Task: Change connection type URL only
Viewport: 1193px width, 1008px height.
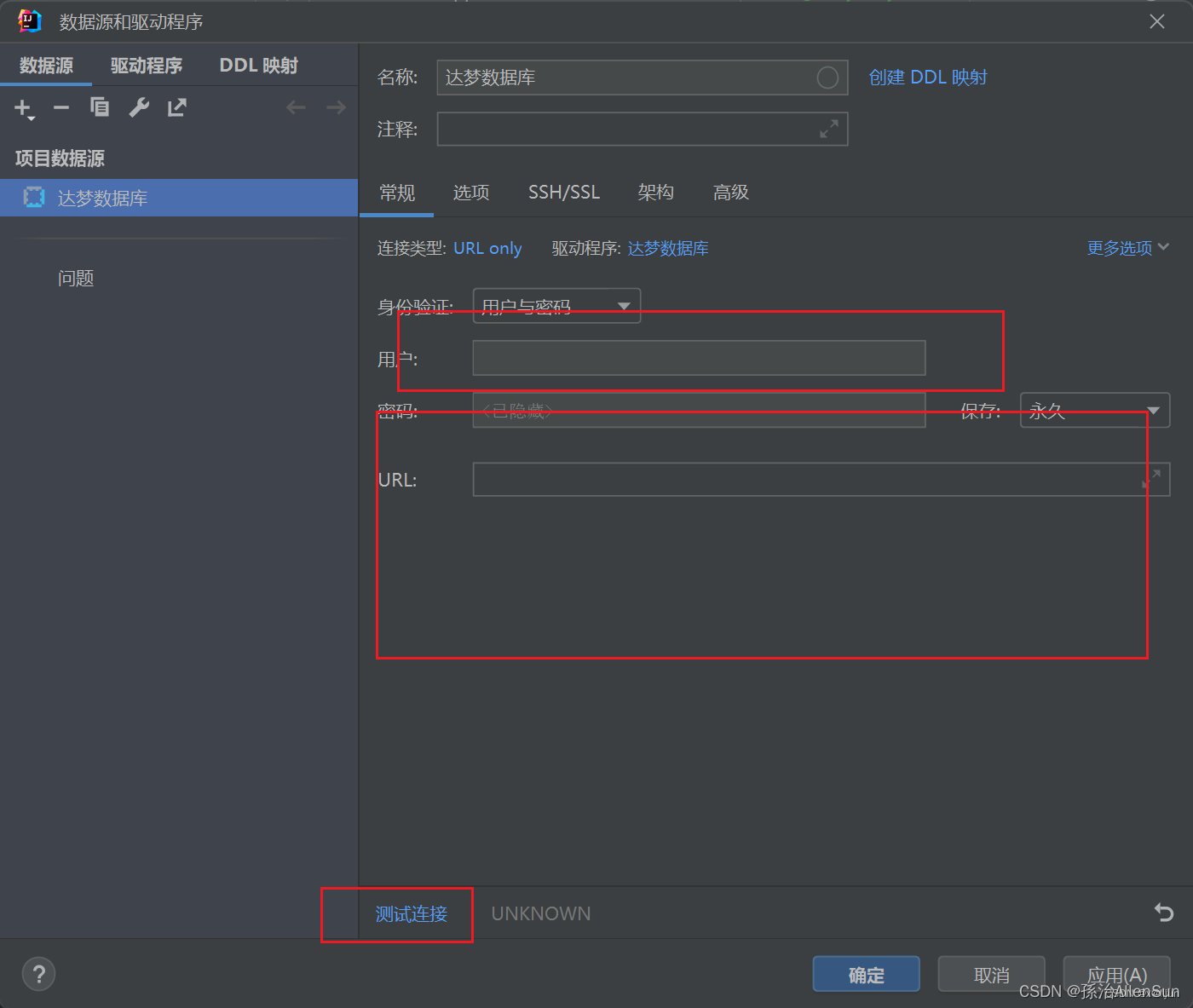Action: tap(487, 248)
